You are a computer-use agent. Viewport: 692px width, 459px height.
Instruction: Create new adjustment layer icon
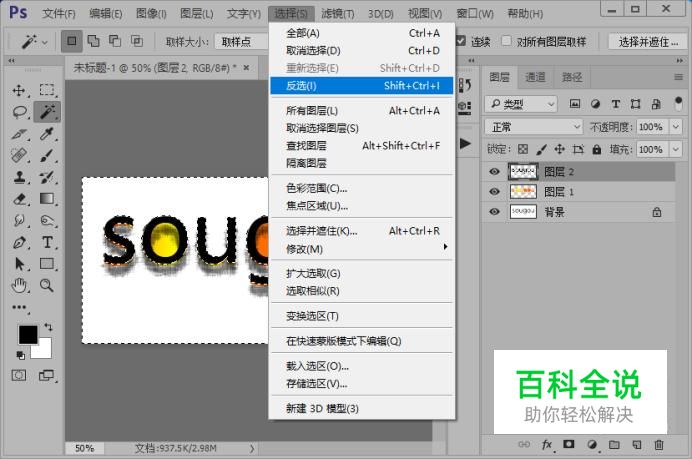click(592, 444)
